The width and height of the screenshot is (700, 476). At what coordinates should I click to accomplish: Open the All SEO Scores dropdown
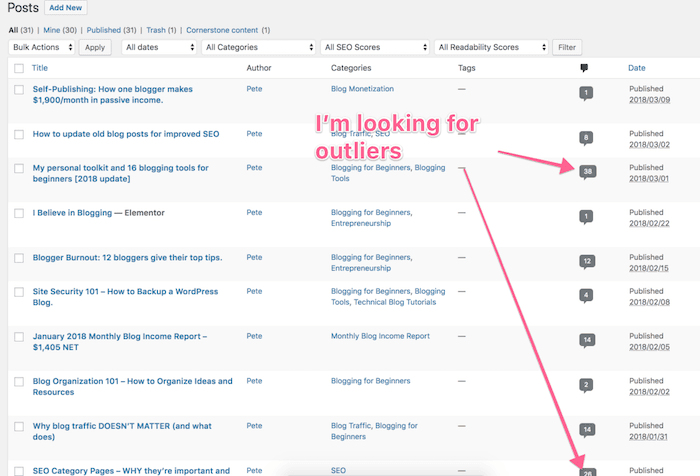(x=375, y=47)
